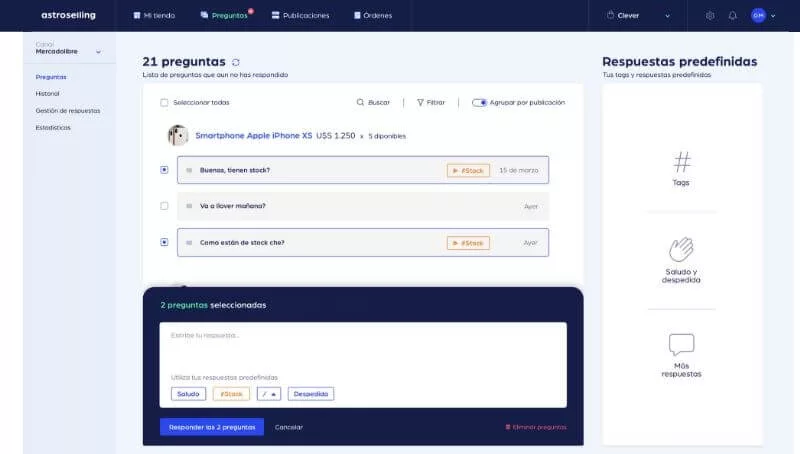800x454 pixels.
Task: Click the refresh icon beside 21 preguntas
Action: (x=236, y=62)
